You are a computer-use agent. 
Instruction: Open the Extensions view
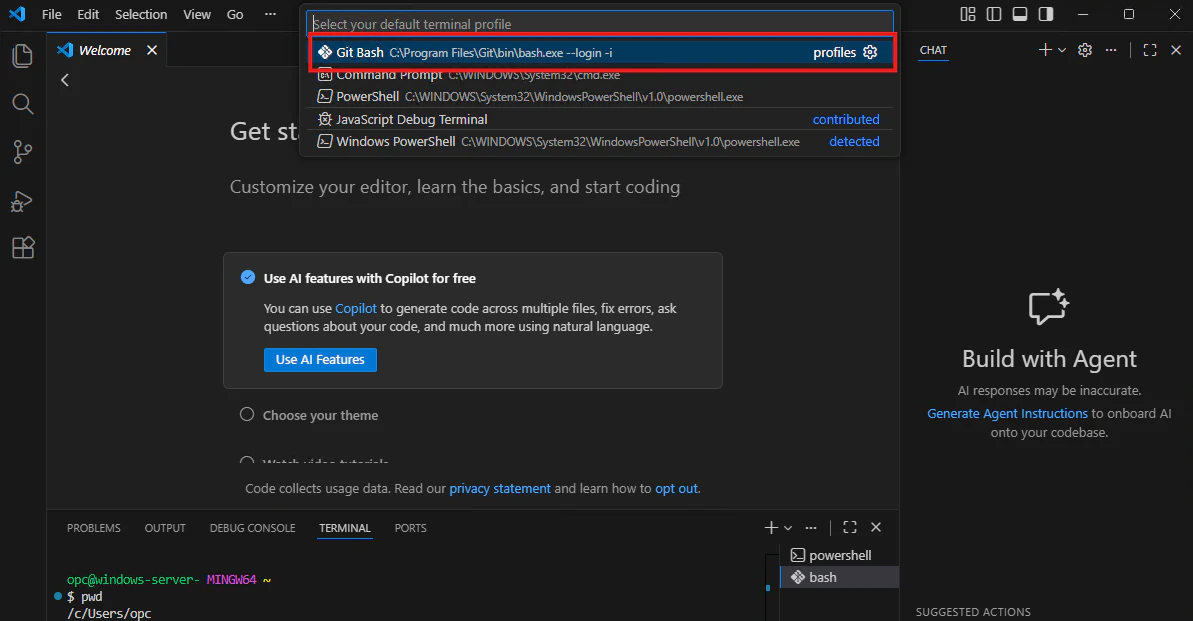(x=23, y=248)
